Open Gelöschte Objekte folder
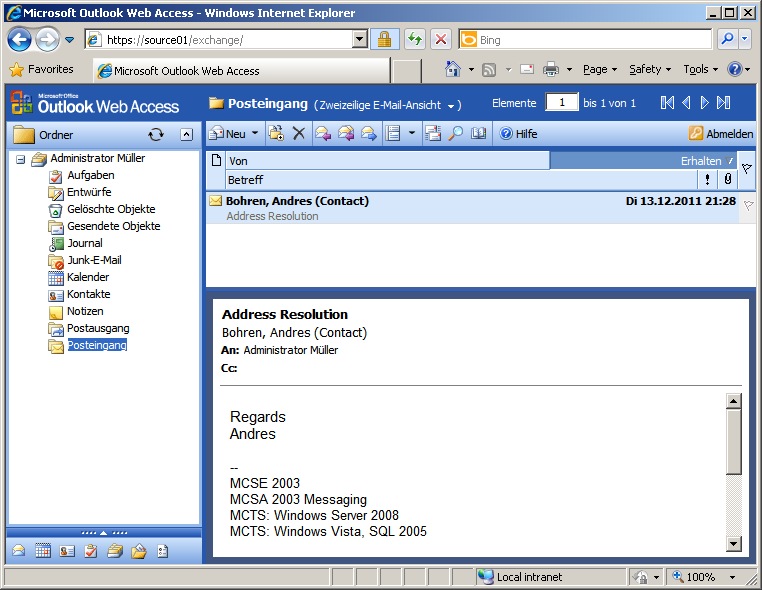The width and height of the screenshot is (762, 590). coord(111,209)
